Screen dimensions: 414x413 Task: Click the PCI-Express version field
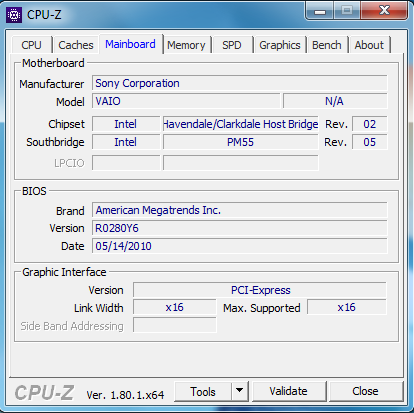click(x=260, y=290)
